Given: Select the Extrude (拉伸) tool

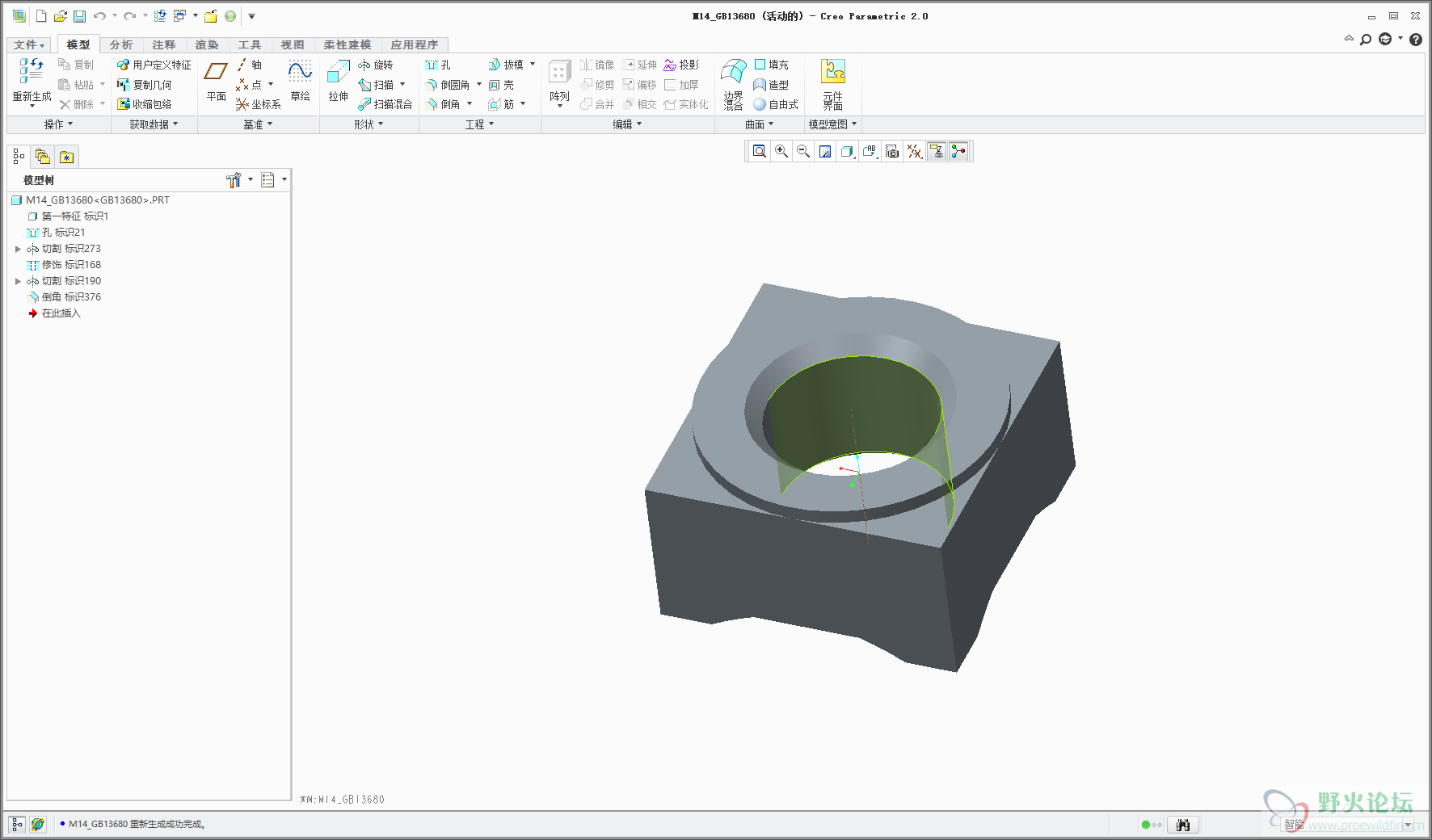Looking at the screenshot, I should click(338, 81).
